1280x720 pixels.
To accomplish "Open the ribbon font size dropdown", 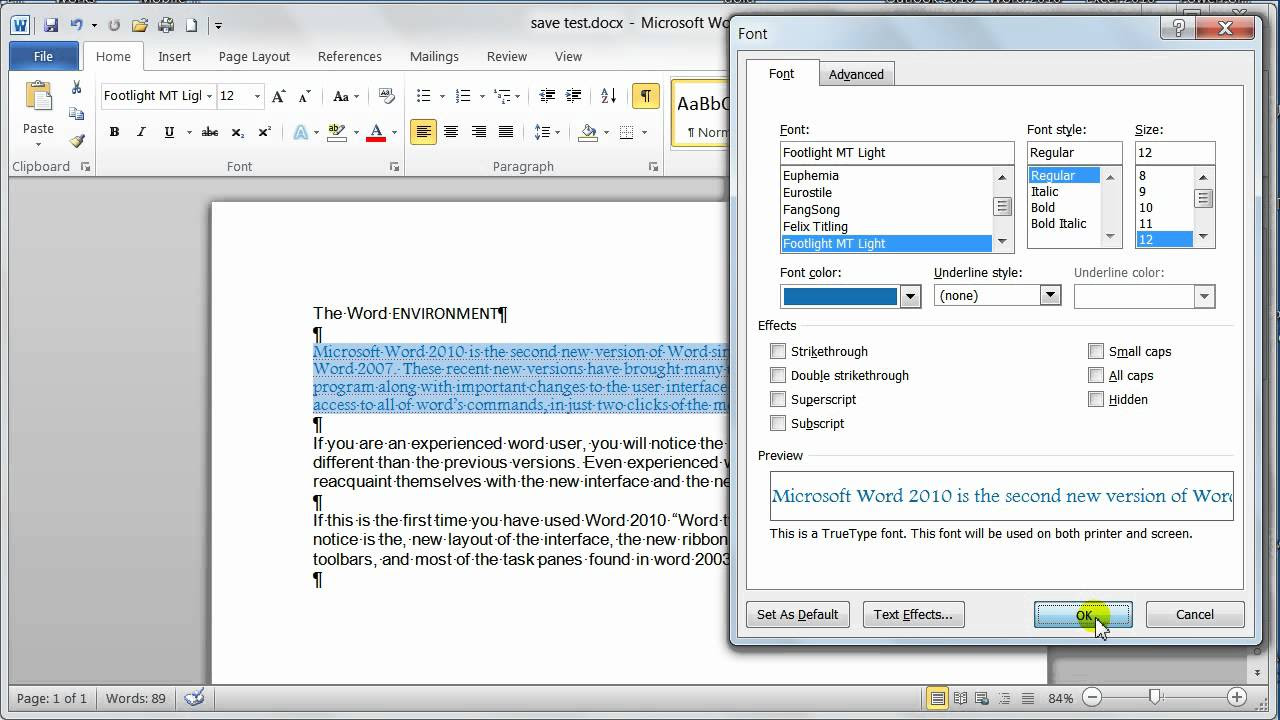I will pyautogui.click(x=257, y=96).
